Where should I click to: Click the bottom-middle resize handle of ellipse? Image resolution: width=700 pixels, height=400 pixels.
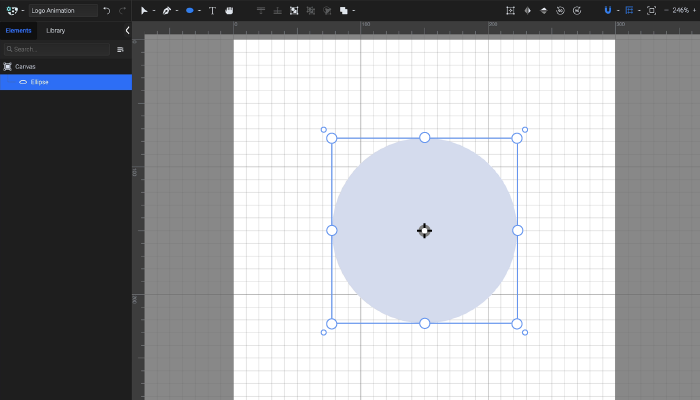[x=425, y=323]
